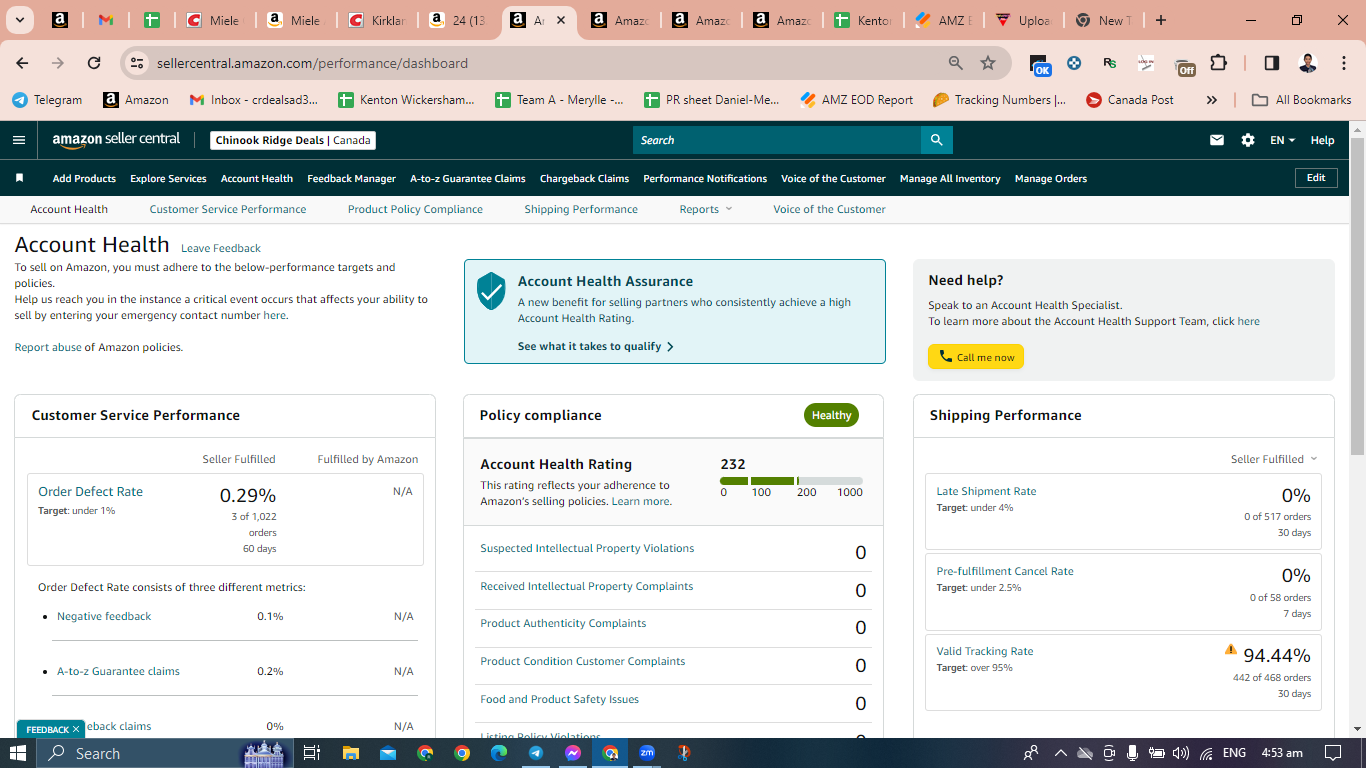Viewport: 1366px width, 768px height.
Task: Bookmark this page with the star icon
Action: tap(988, 63)
